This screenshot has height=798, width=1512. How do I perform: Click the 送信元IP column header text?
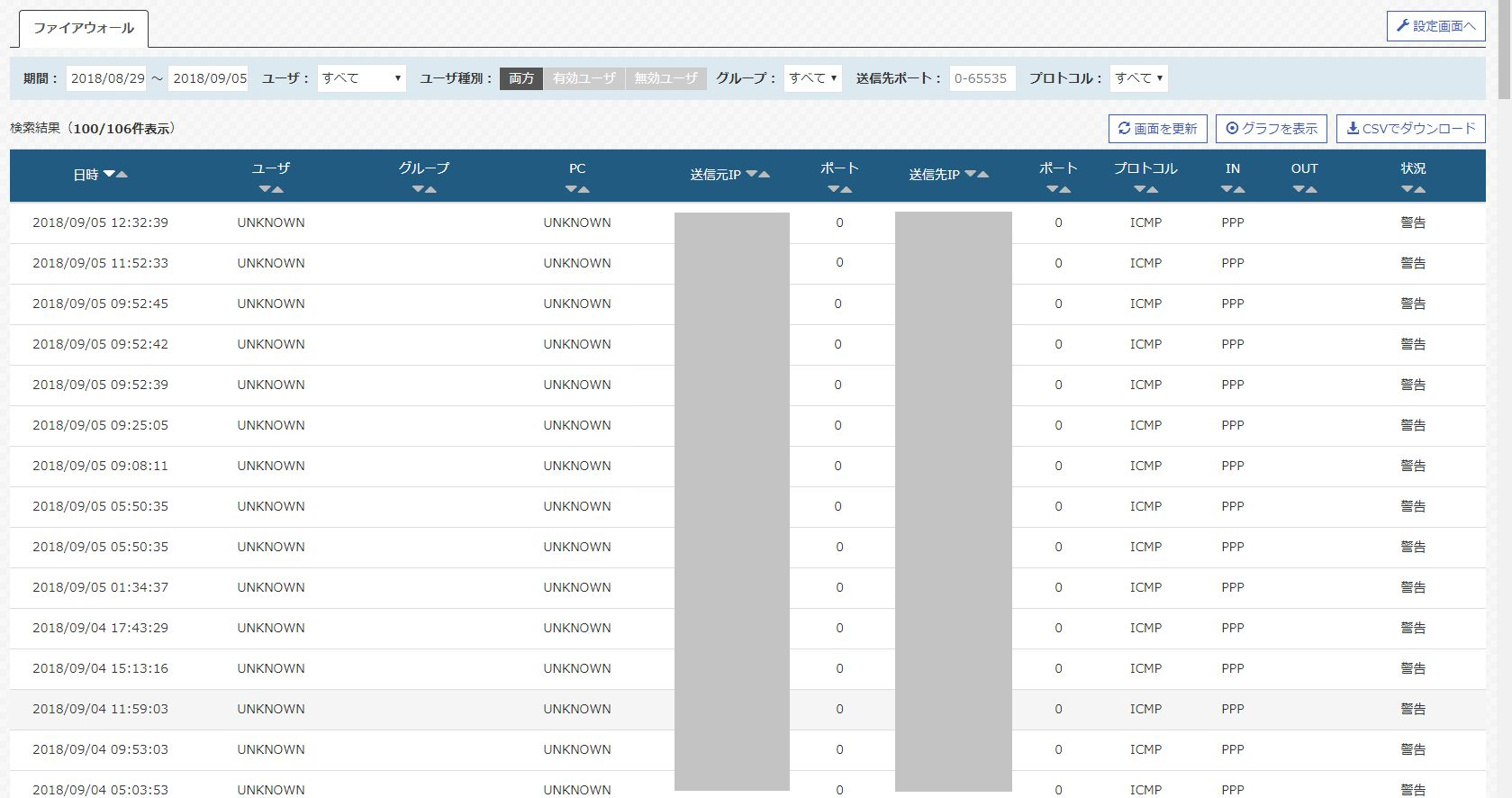[716, 175]
